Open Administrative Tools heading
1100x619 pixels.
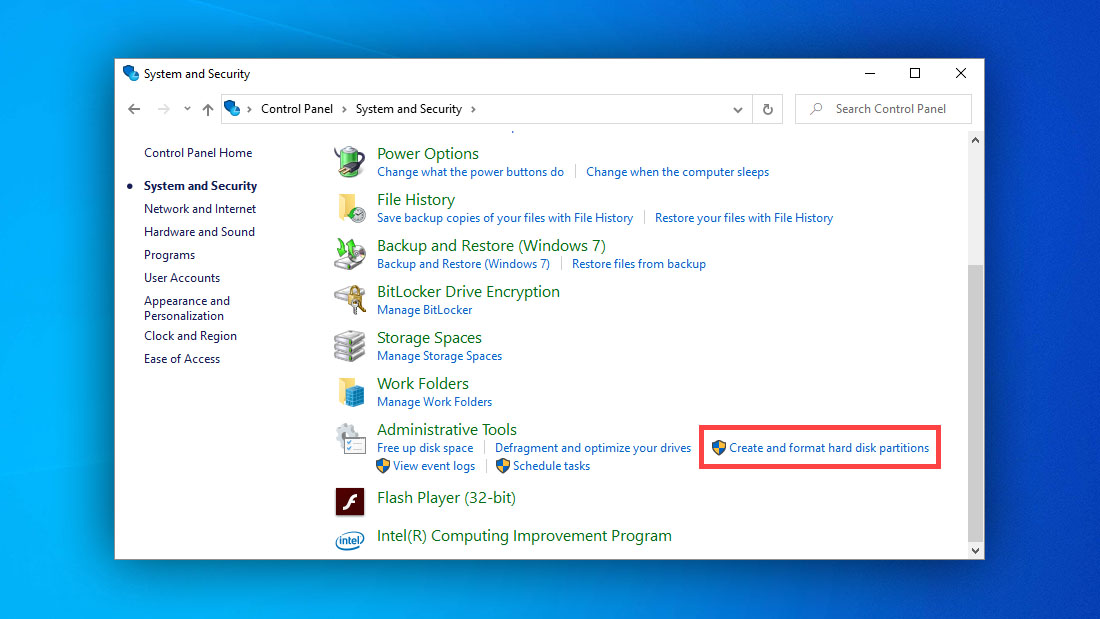coord(447,430)
